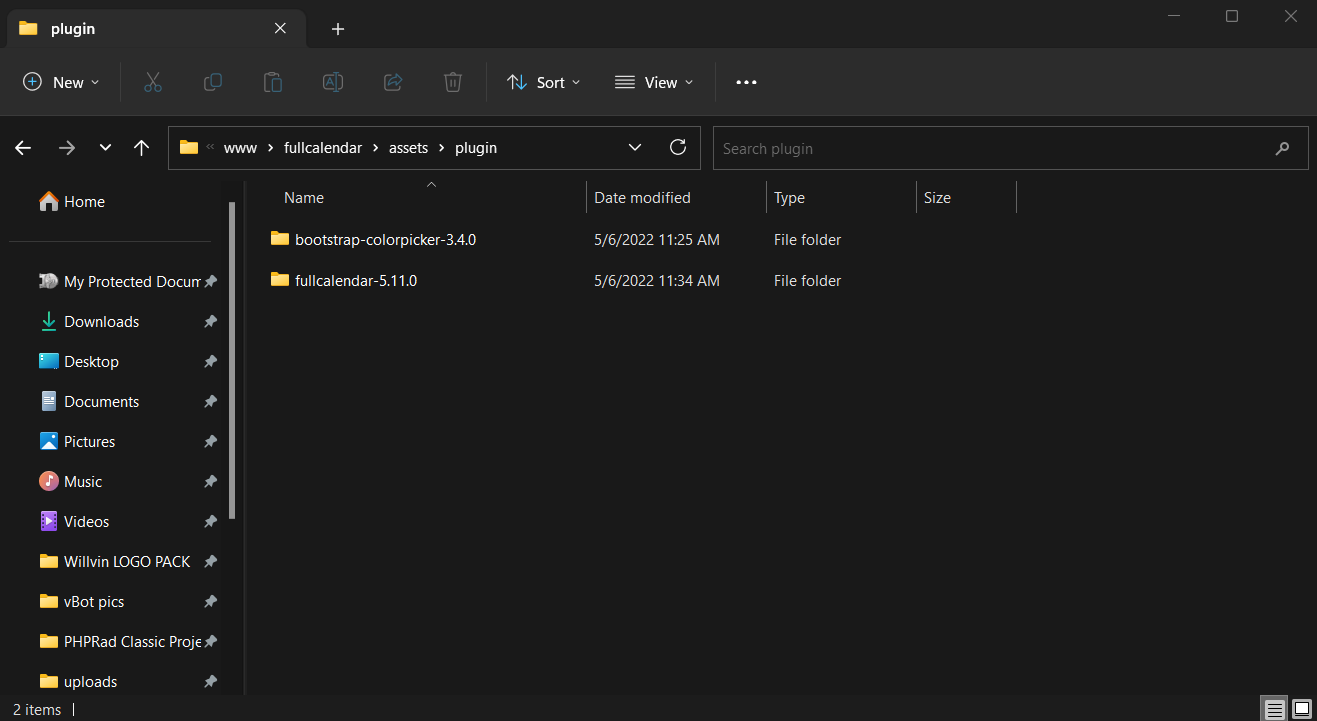Click the Delete trash can icon

pyautogui.click(x=453, y=82)
